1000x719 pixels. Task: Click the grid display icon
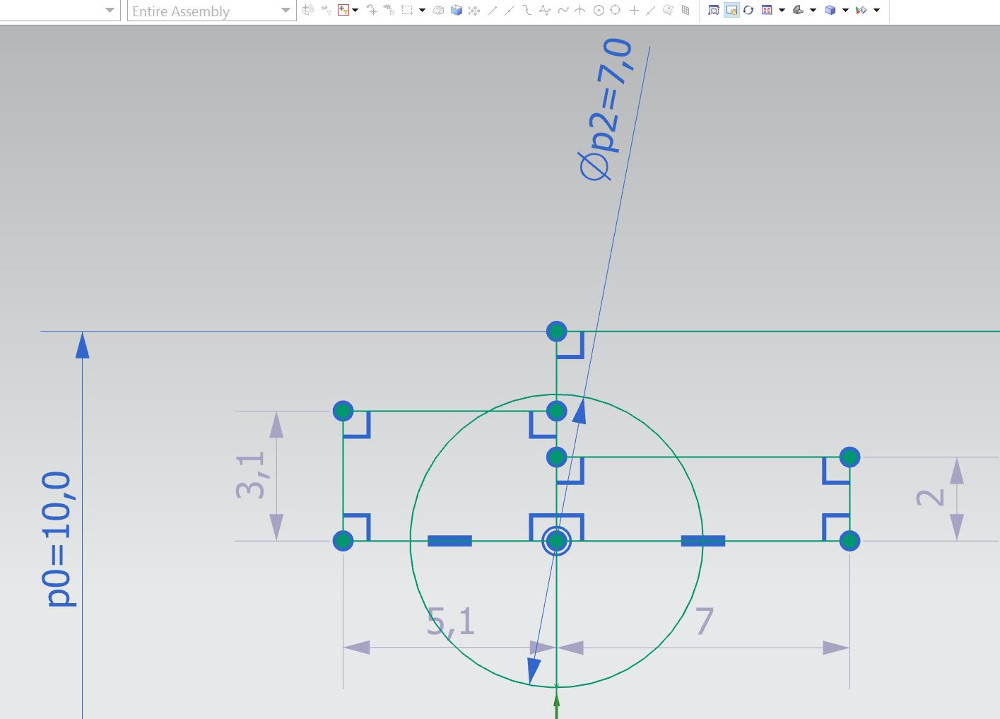(766, 11)
